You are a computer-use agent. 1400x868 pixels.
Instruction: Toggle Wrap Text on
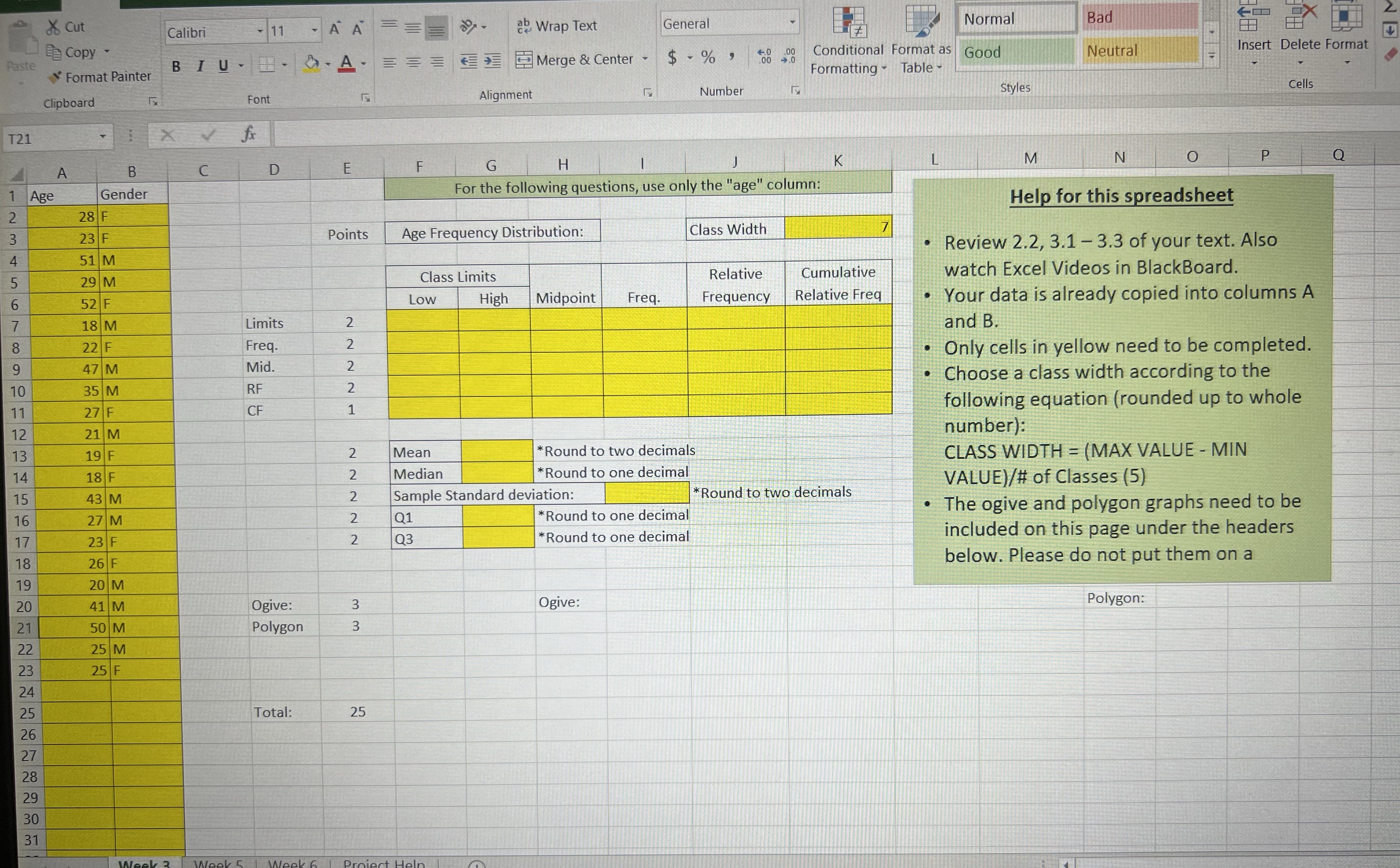(557, 26)
